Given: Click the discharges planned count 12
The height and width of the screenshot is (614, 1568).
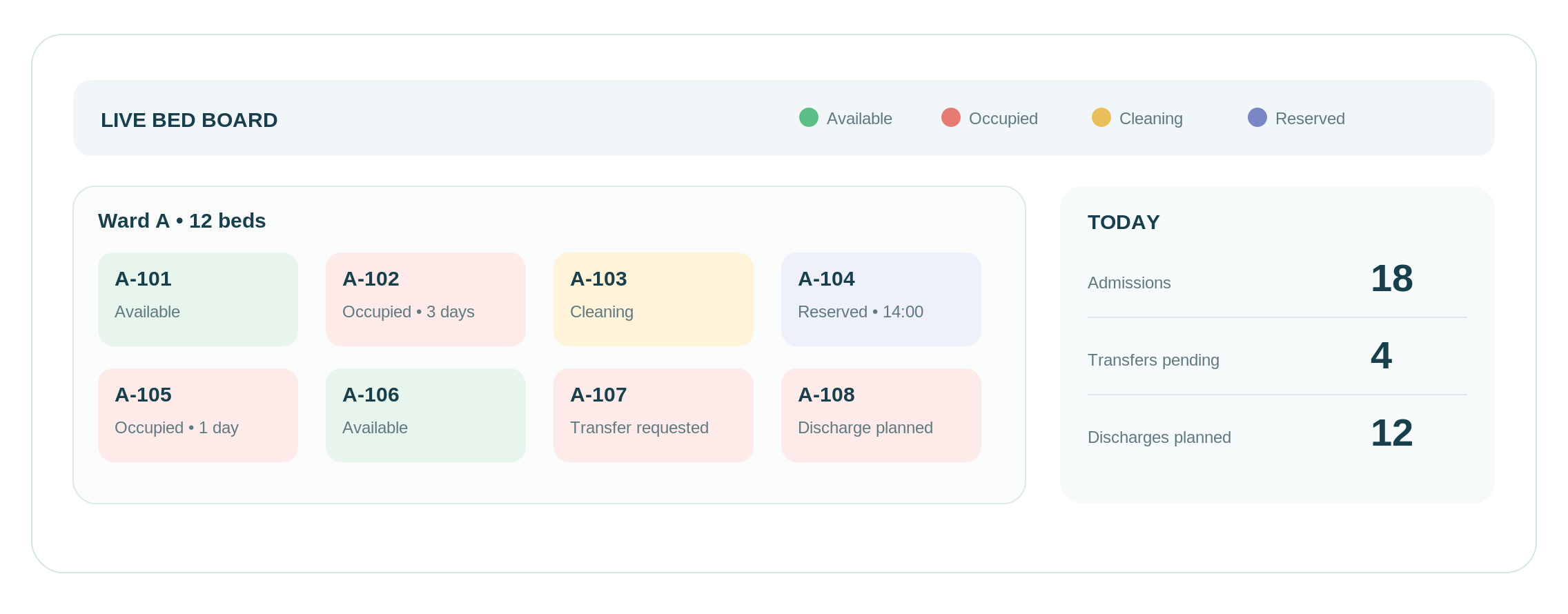Looking at the screenshot, I should pyautogui.click(x=1391, y=433).
